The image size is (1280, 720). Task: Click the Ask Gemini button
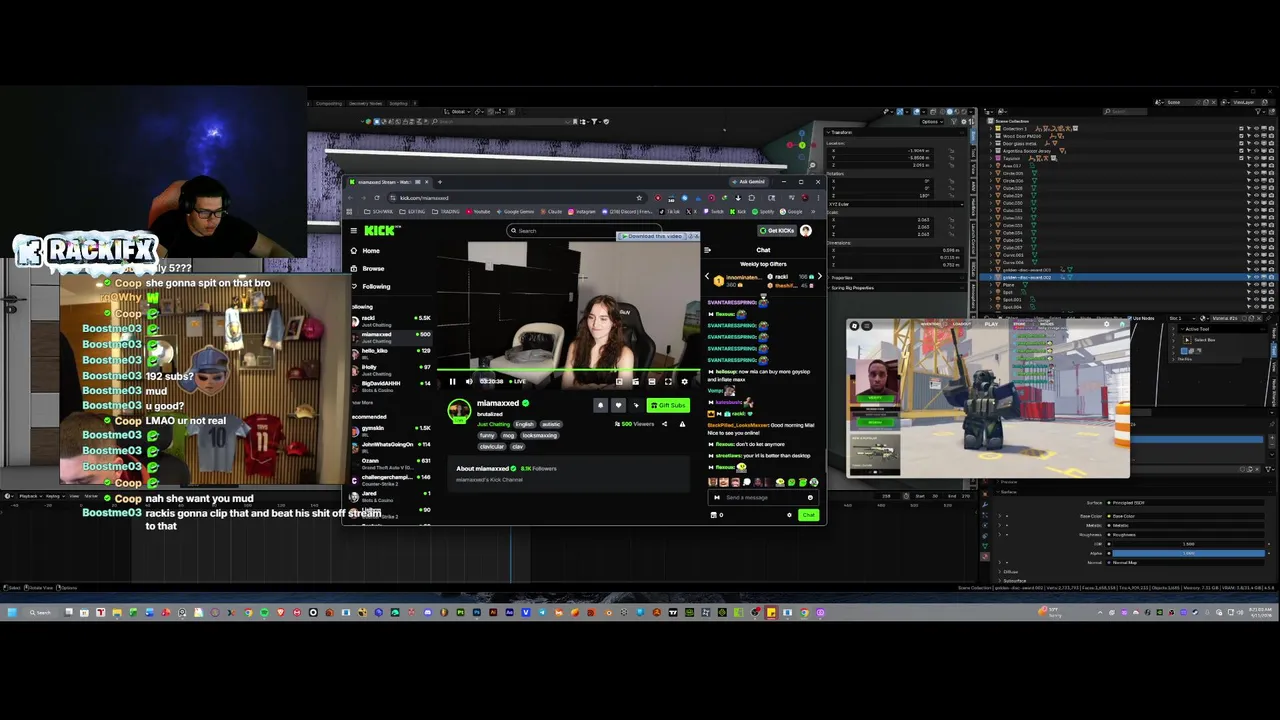point(749,182)
